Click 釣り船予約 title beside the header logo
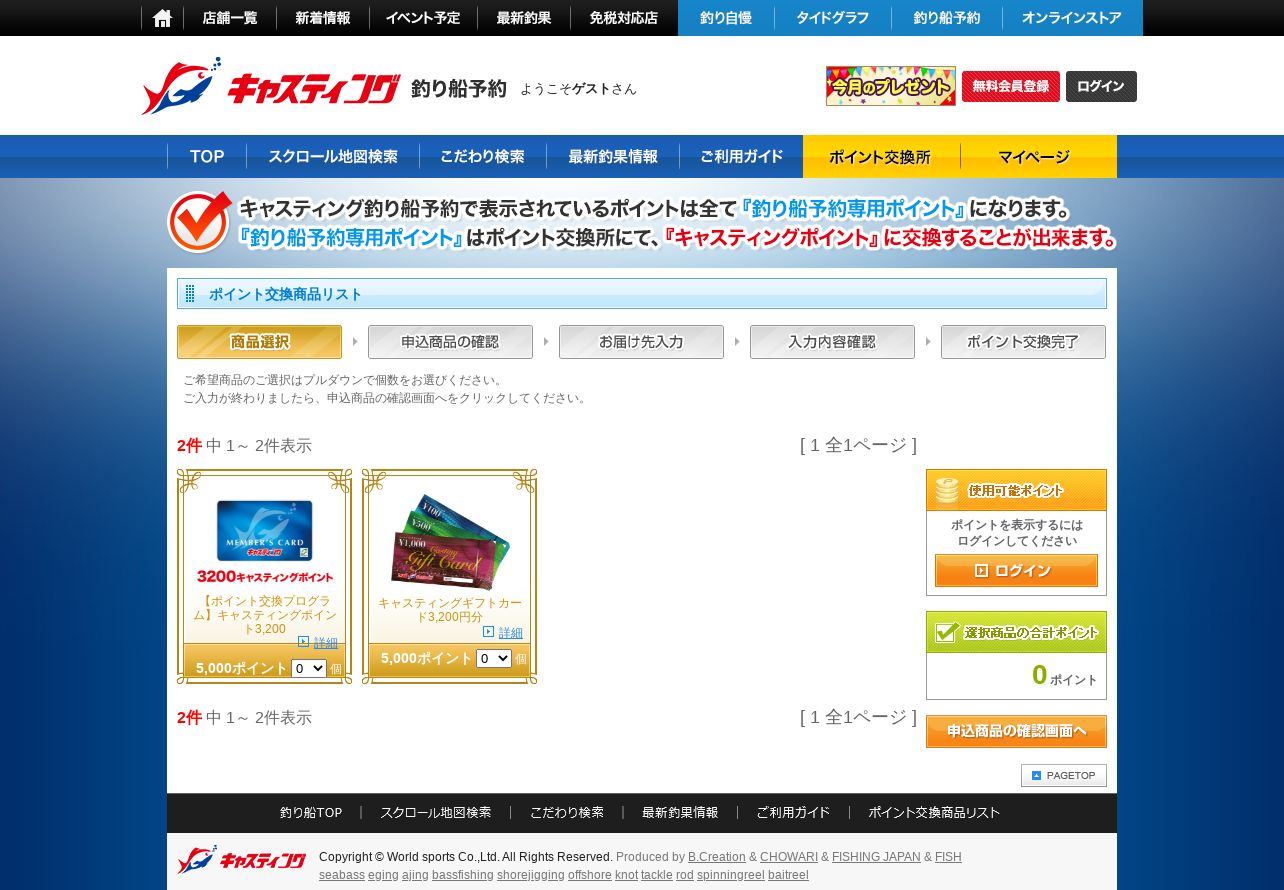The height and width of the screenshot is (890, 1284). (459, 88)
